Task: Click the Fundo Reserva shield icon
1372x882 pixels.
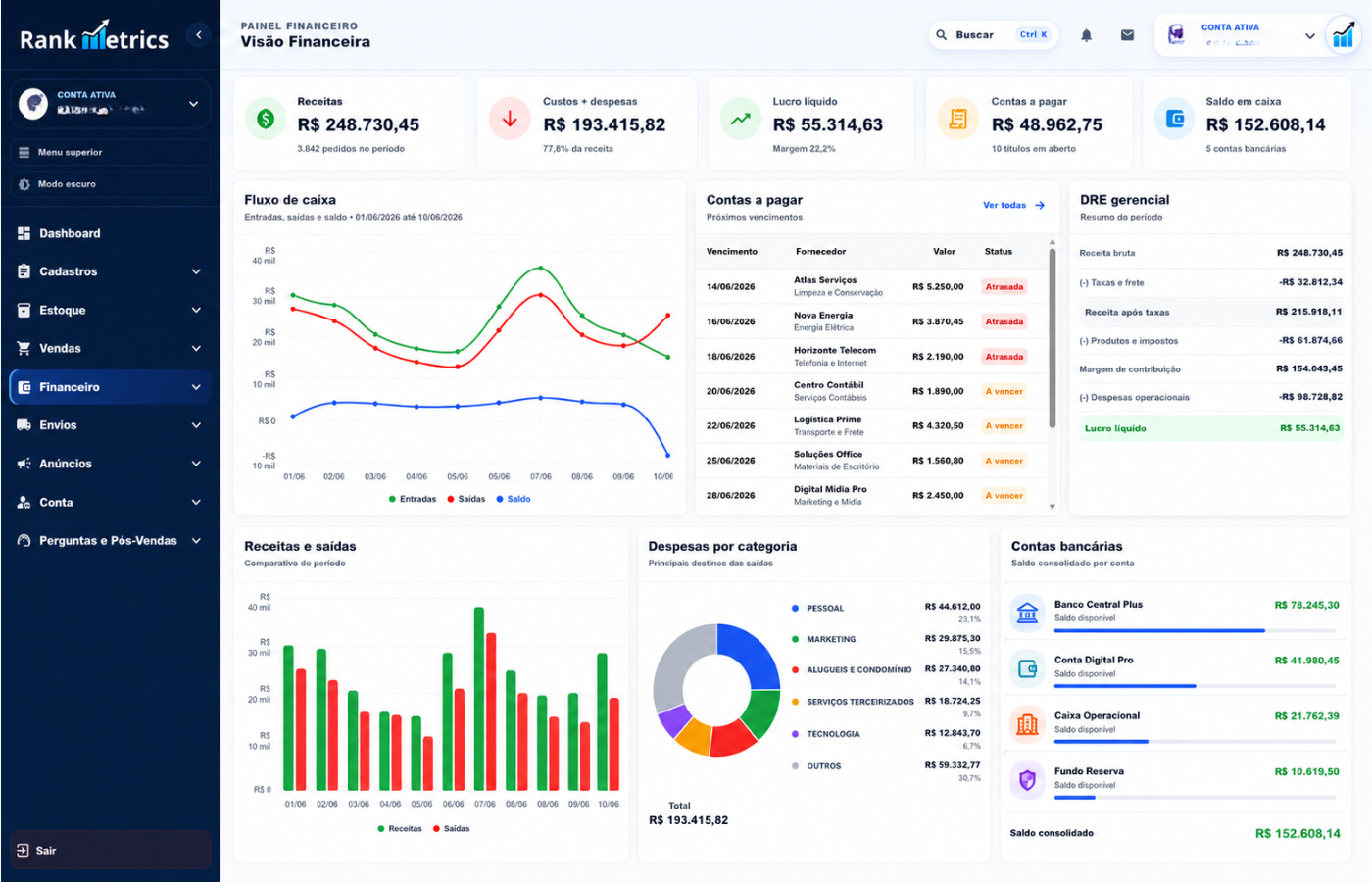Action: point(1027,780)
